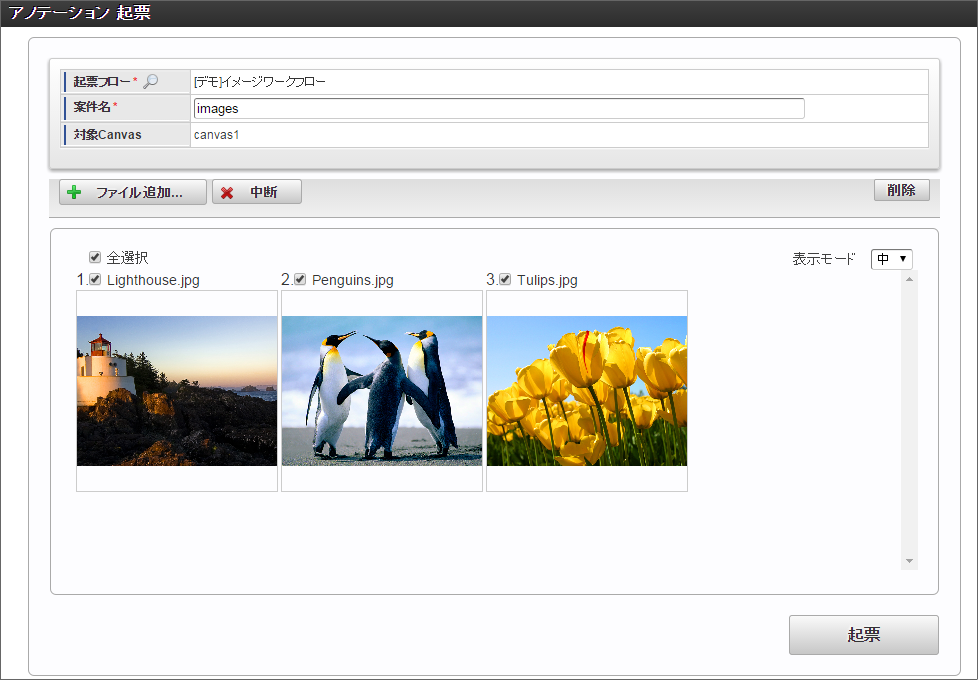Screen dimensions: 978x680
Task: Click the Tulips.jpg filename text
Action: 547,280
